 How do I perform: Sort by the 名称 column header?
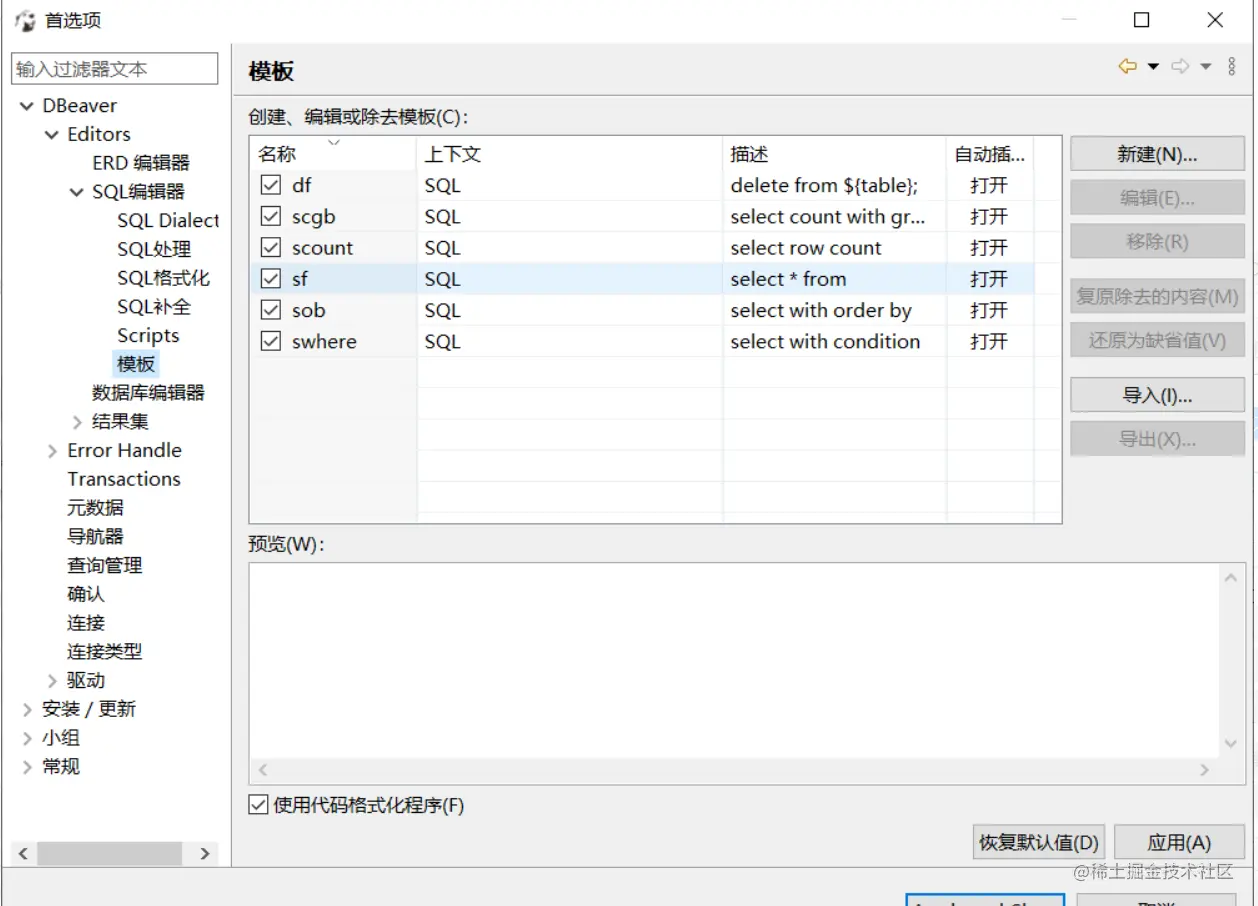[x=333, y=154]
